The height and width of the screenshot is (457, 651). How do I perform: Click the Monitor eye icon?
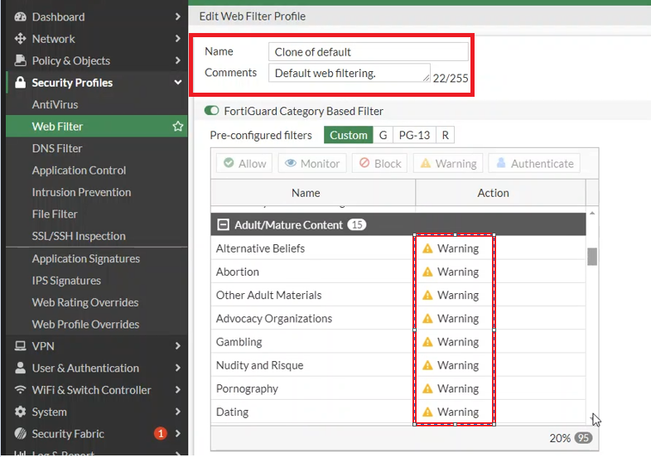point(291,163)
